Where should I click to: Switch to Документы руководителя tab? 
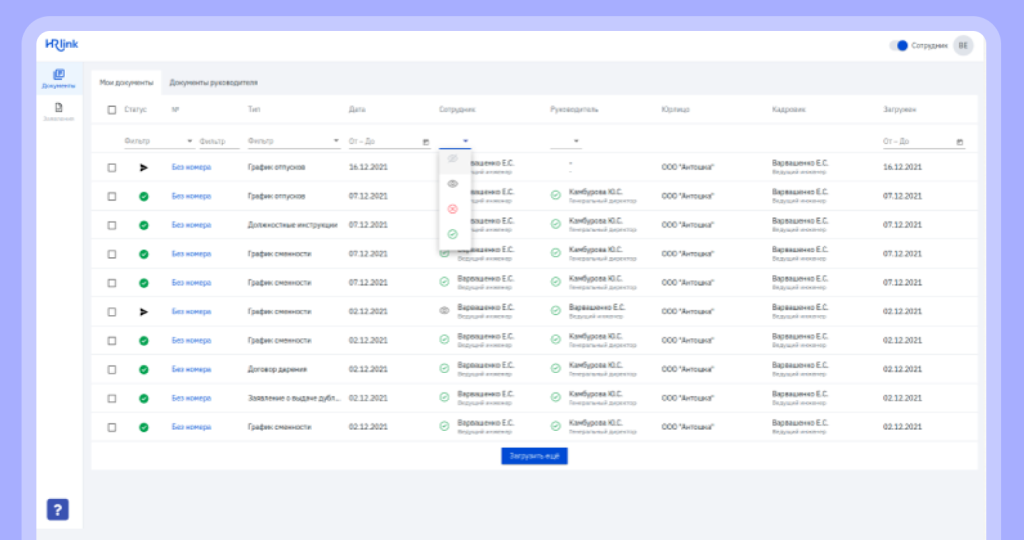coord(213,82)
